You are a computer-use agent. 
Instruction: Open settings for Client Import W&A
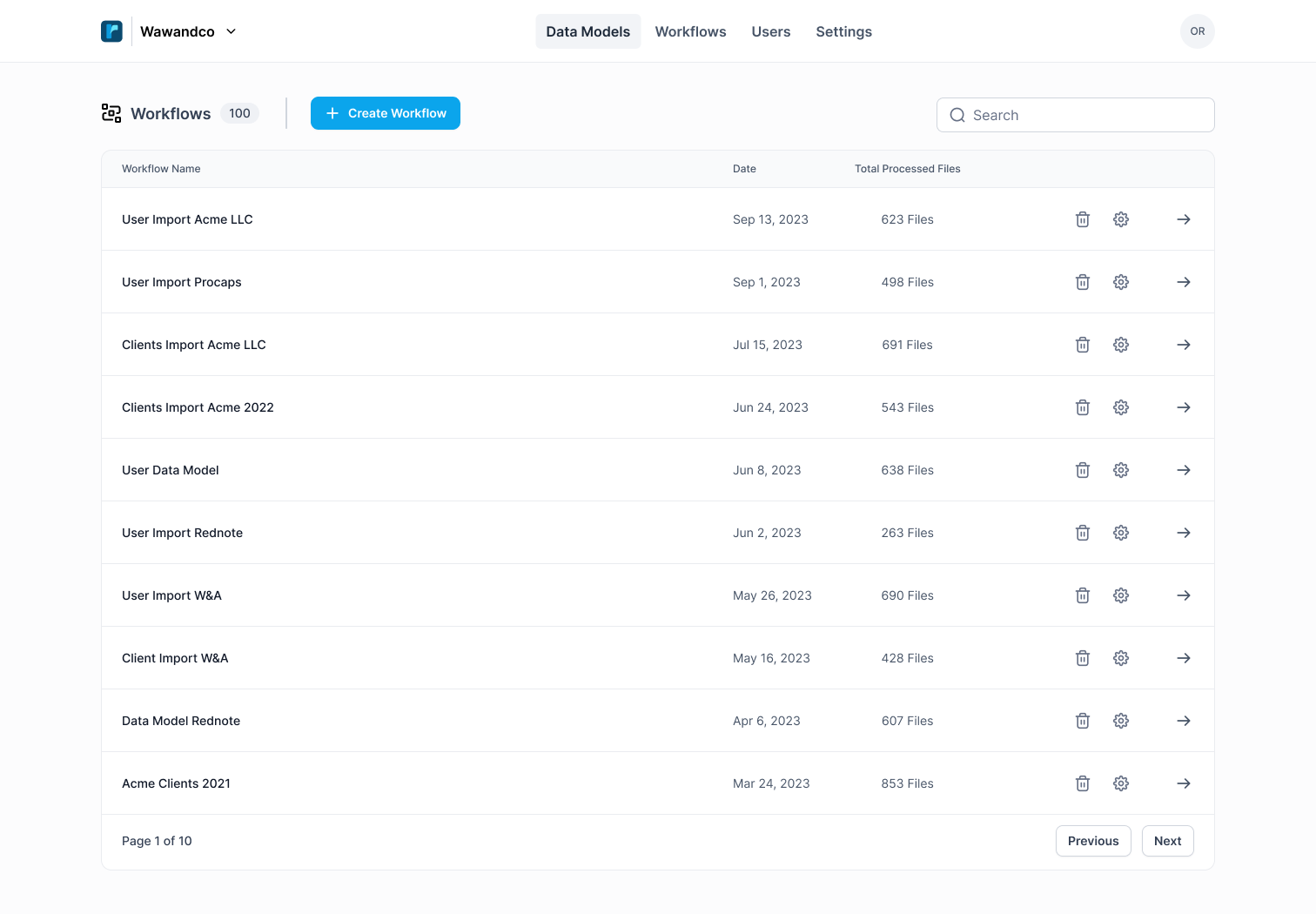[1121, 658]
